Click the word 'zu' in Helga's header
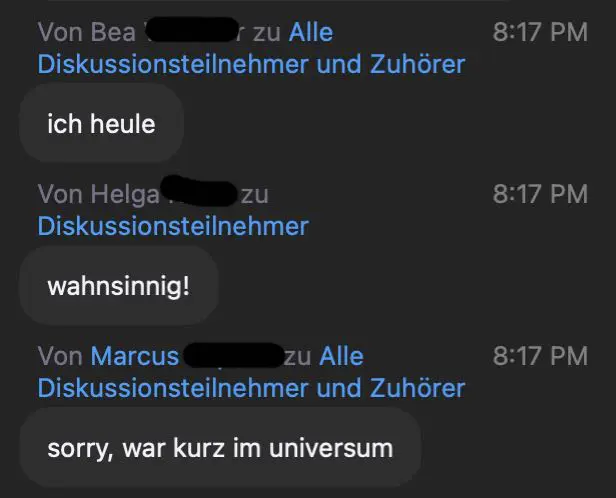Viewport: 616px width, 498px height. tap(255, 195)
